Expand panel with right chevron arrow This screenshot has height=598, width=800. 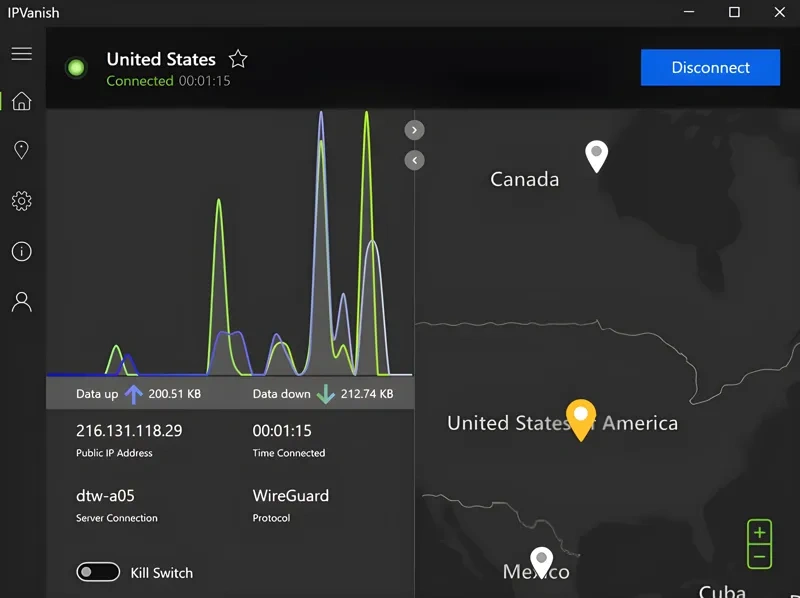[415, 130]
